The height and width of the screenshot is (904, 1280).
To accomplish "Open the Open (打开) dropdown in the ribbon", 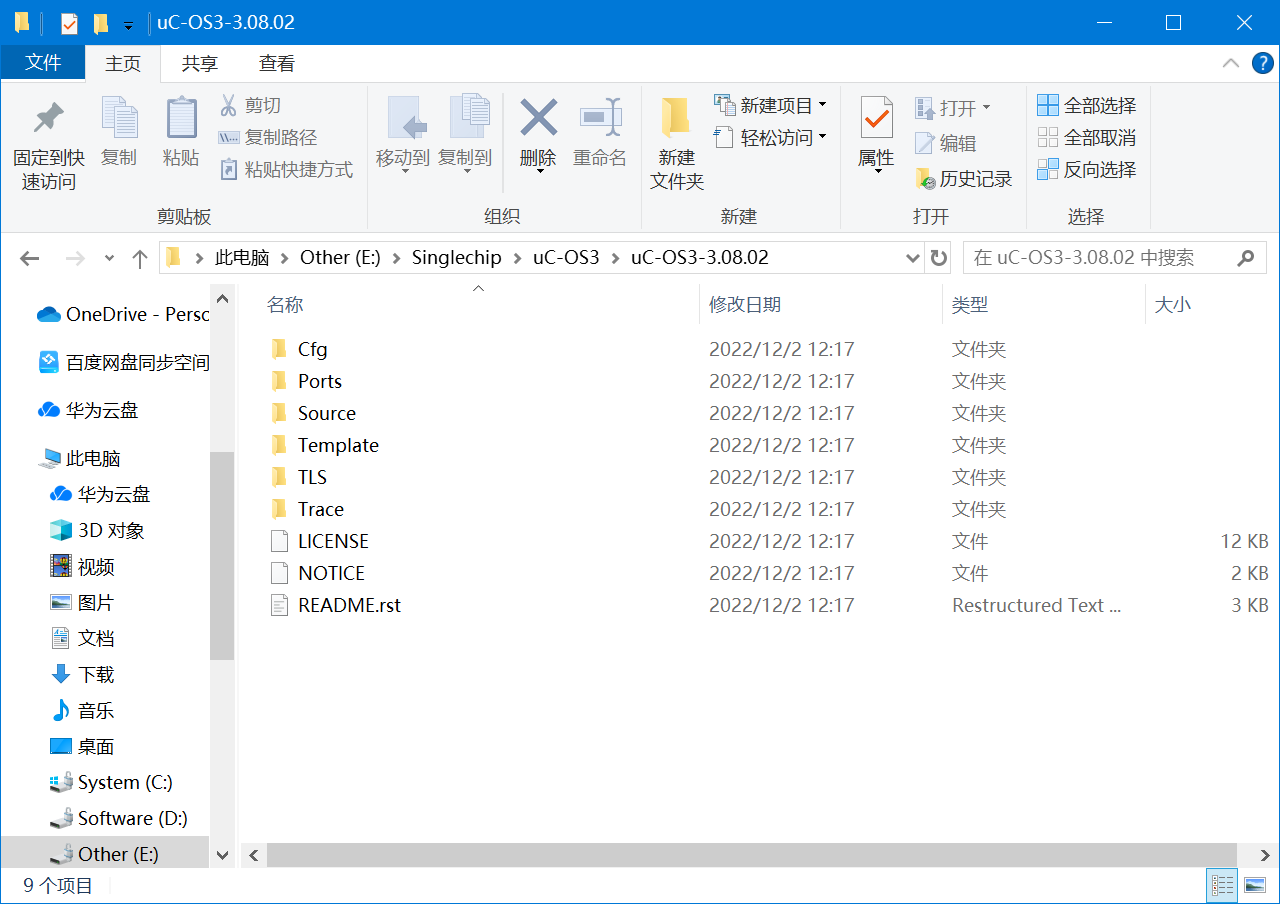I will click(x=986, y=107).
